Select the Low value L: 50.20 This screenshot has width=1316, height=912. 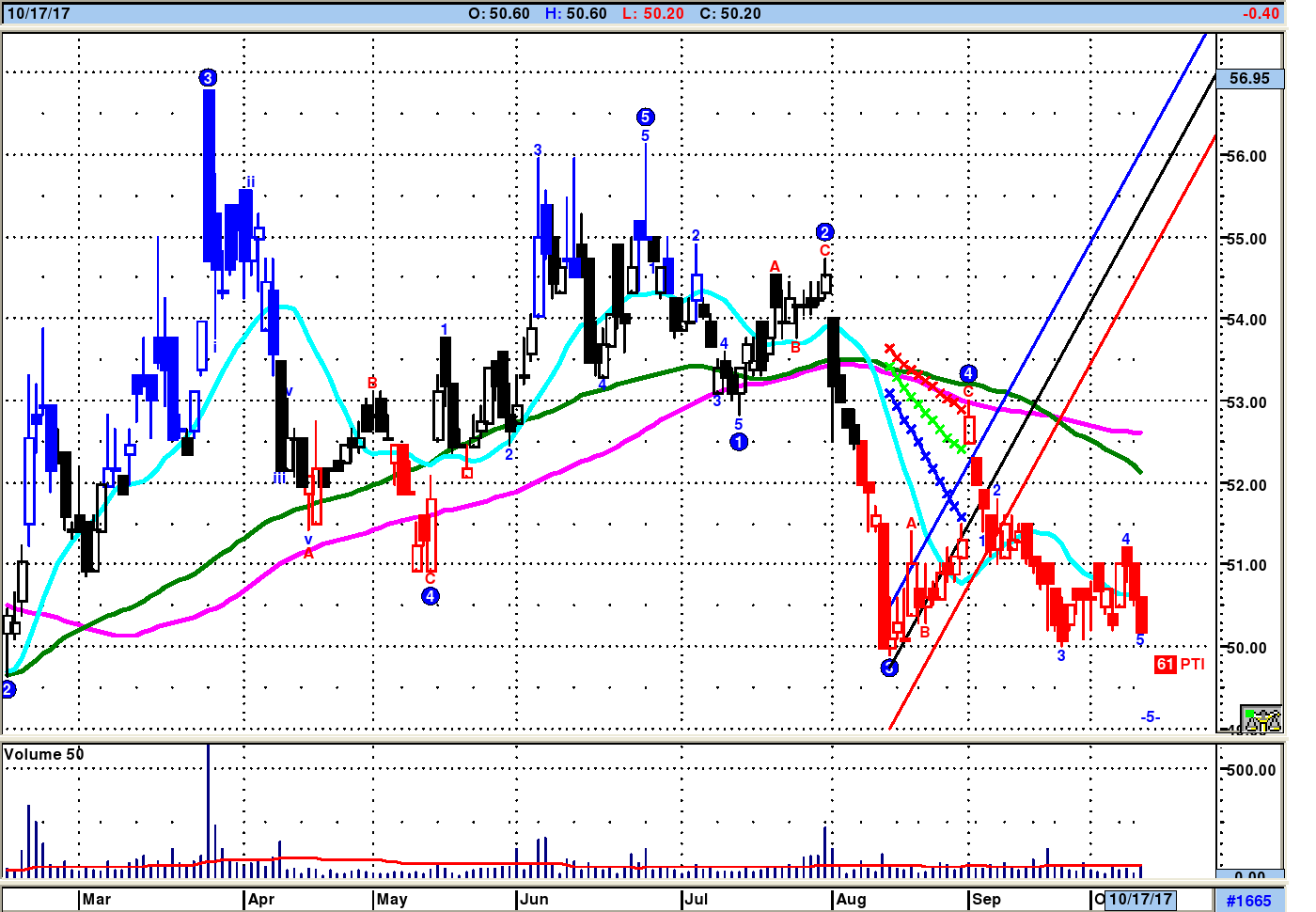[652, 13]
